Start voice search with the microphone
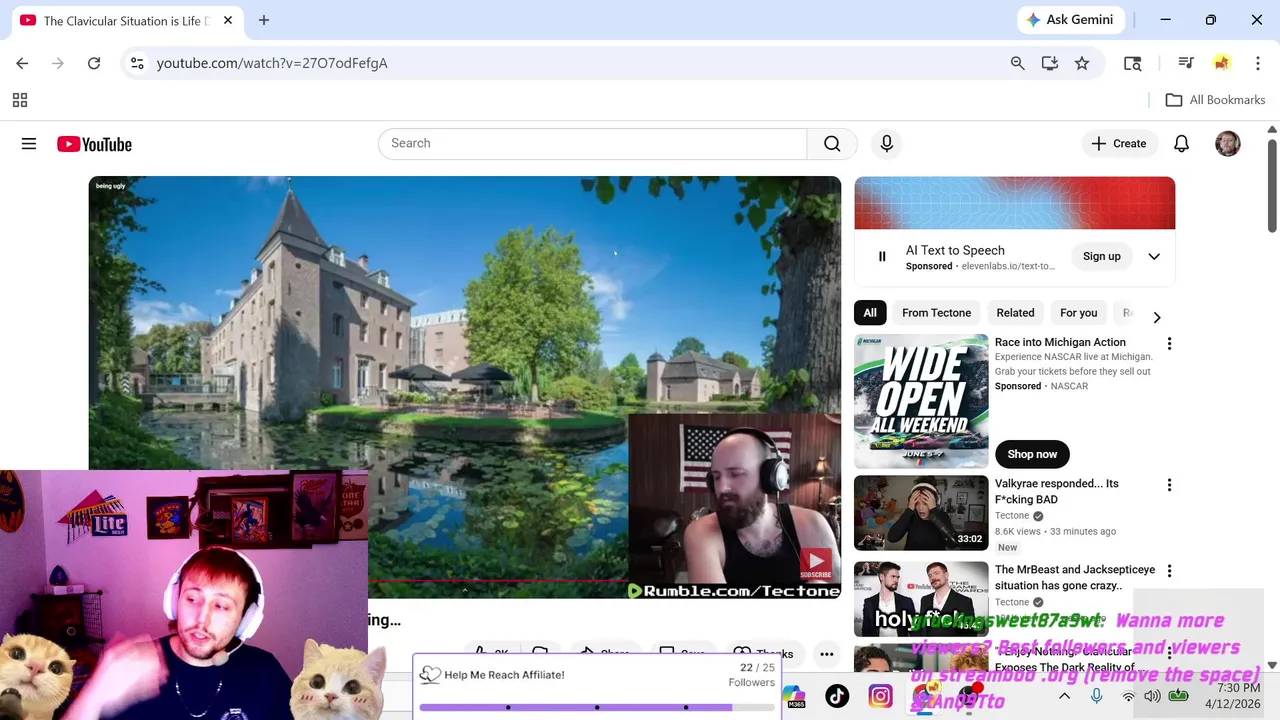Image resolution: width=1280 pixels, height=720 pixels. [x=886, y=144]
